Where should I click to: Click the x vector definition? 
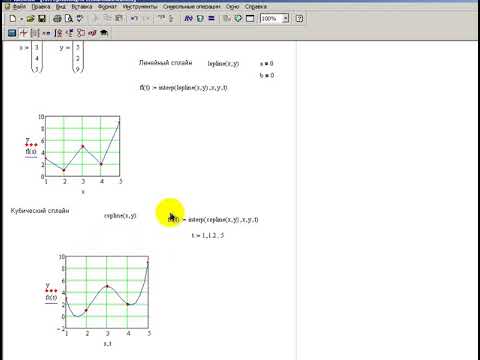(31, 57)
